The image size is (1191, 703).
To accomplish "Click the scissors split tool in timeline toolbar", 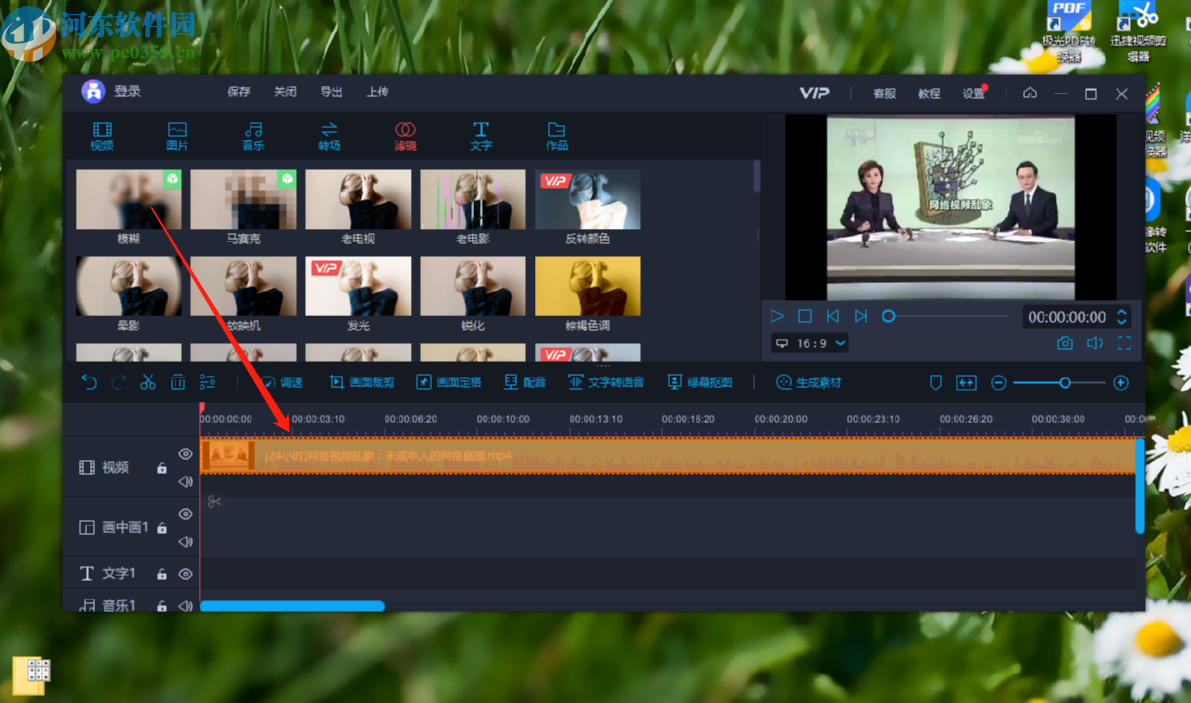I will pos(148,383).
